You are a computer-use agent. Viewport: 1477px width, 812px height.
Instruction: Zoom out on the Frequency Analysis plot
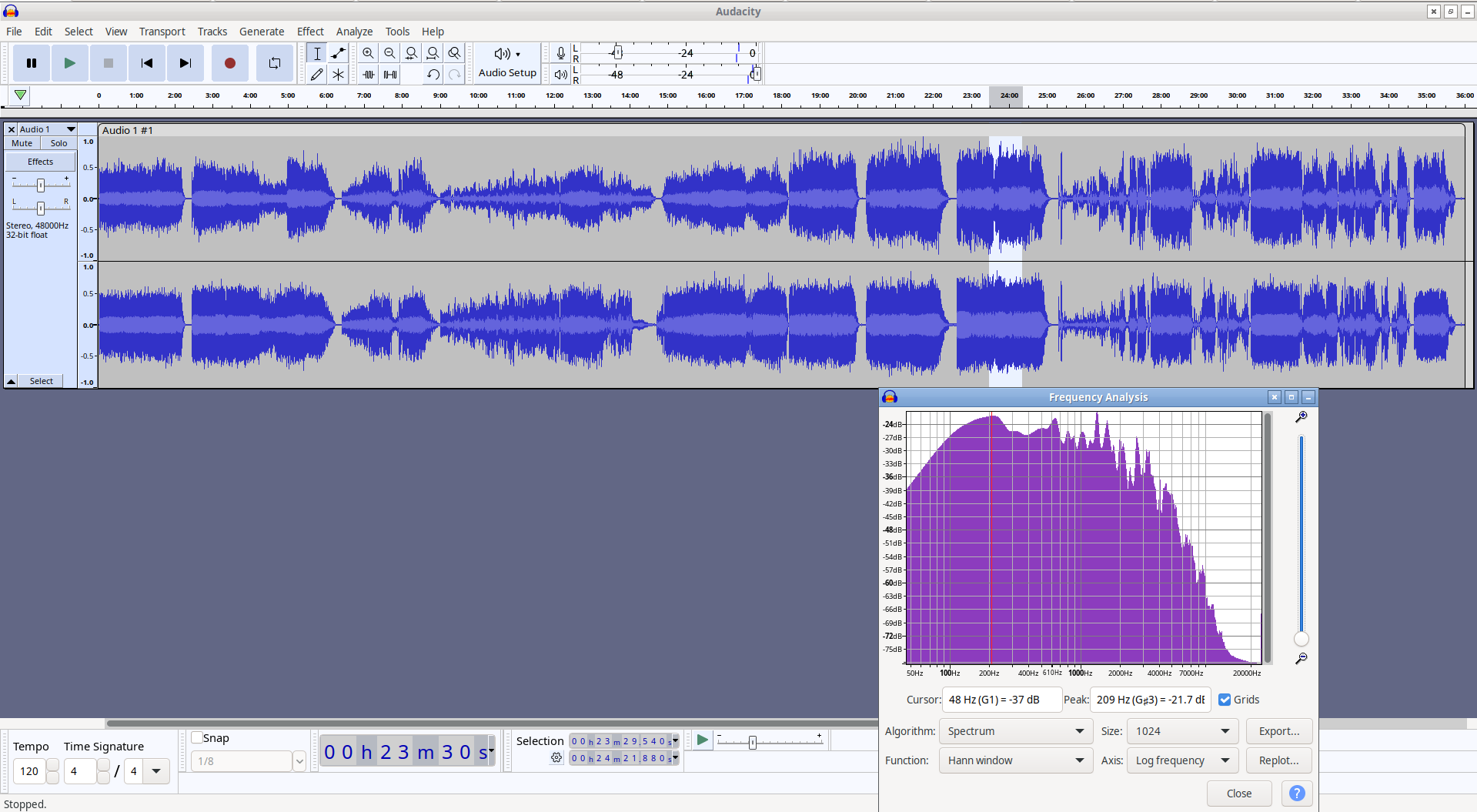[x=1301, y=659]
